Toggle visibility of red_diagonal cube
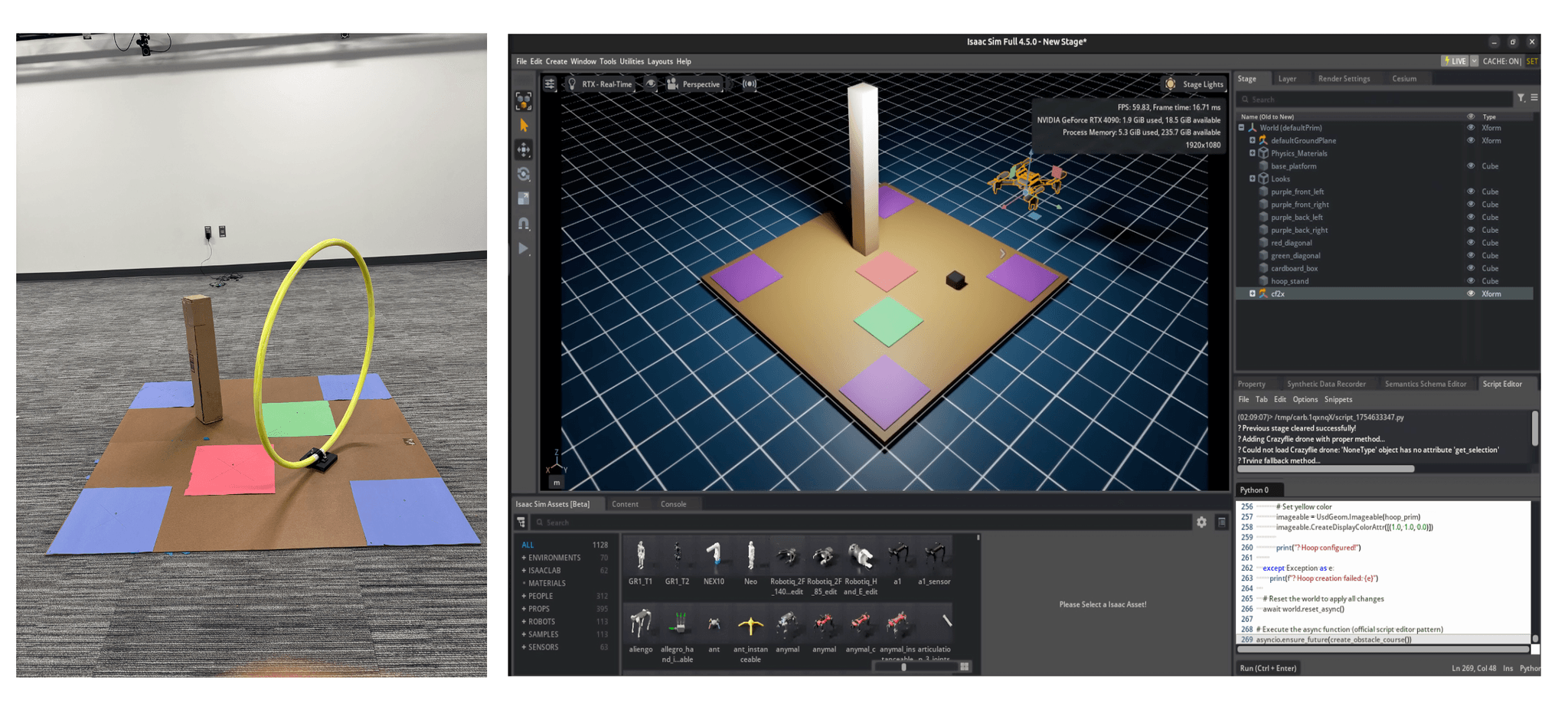Screen dimensions: 1568x704 pos(1471,243)
